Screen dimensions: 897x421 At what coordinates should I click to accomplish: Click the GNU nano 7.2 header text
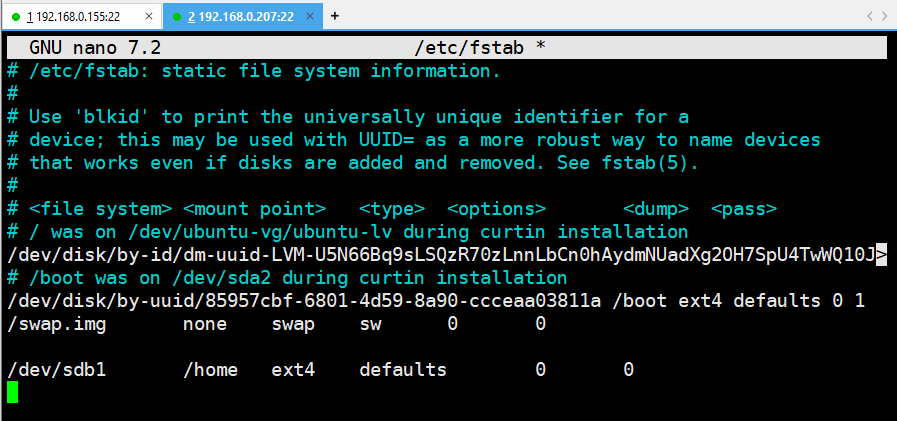95,47
